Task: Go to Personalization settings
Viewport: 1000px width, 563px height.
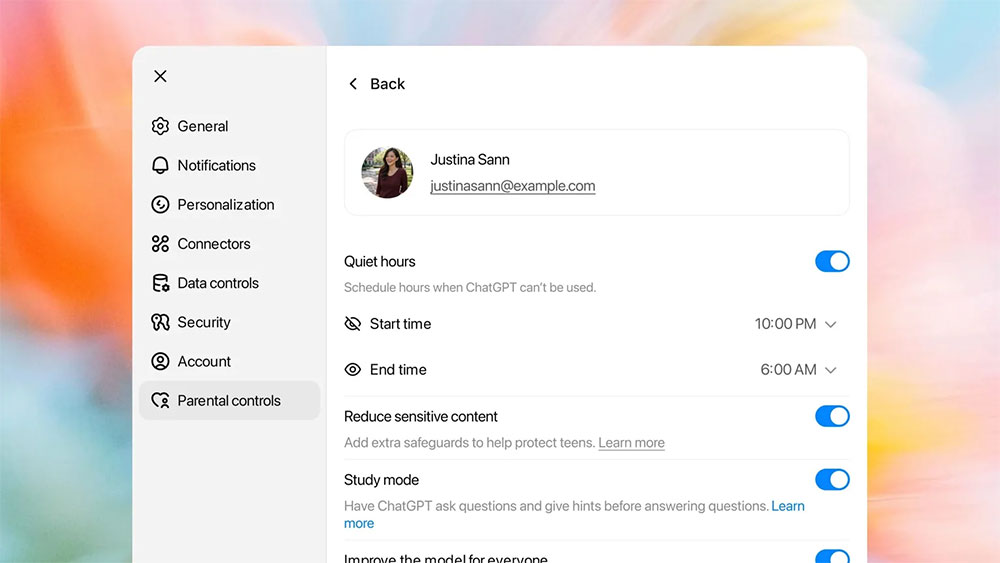Action: point(230,205)
